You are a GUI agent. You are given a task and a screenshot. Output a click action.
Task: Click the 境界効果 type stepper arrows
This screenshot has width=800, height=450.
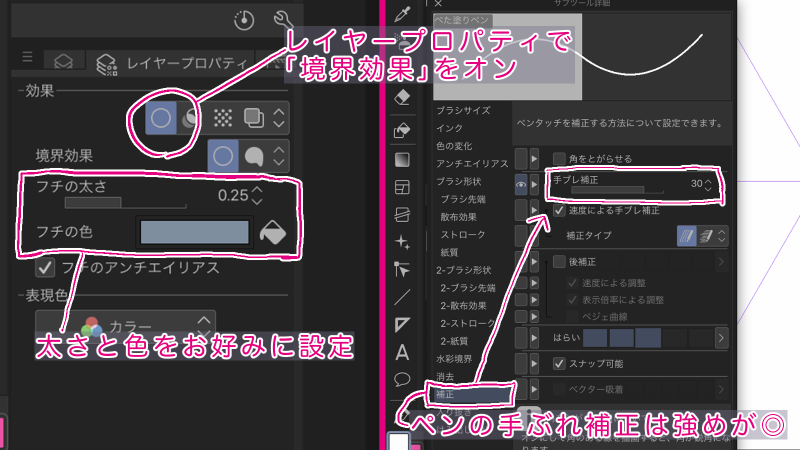(x=279, y=156)
